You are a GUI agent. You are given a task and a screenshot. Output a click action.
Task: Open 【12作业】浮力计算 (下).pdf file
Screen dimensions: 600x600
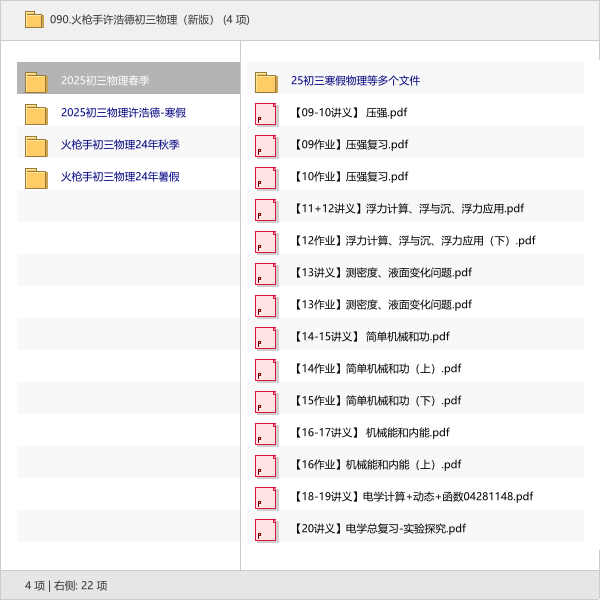coord(413,241)
